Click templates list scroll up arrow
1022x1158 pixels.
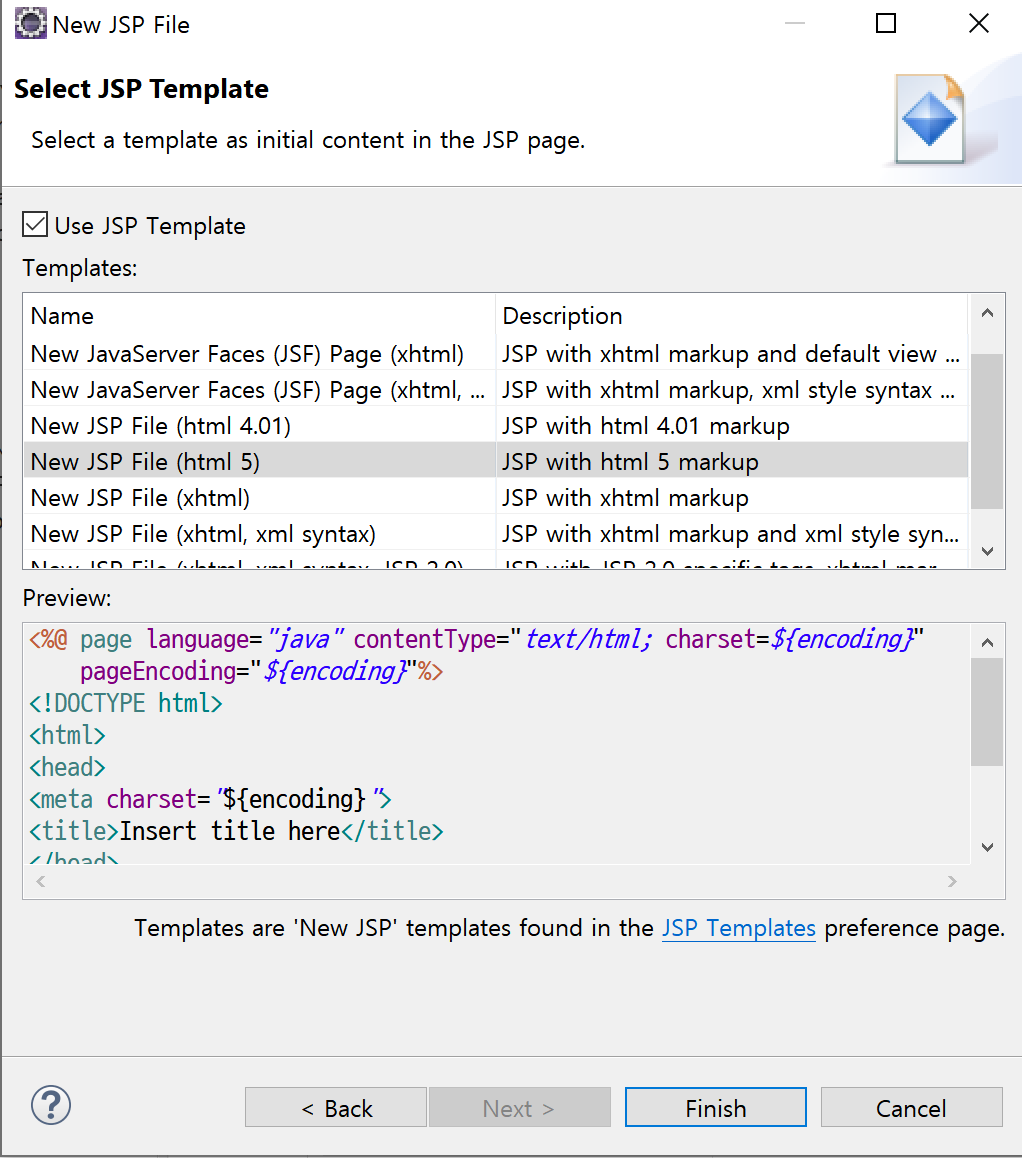987,313
